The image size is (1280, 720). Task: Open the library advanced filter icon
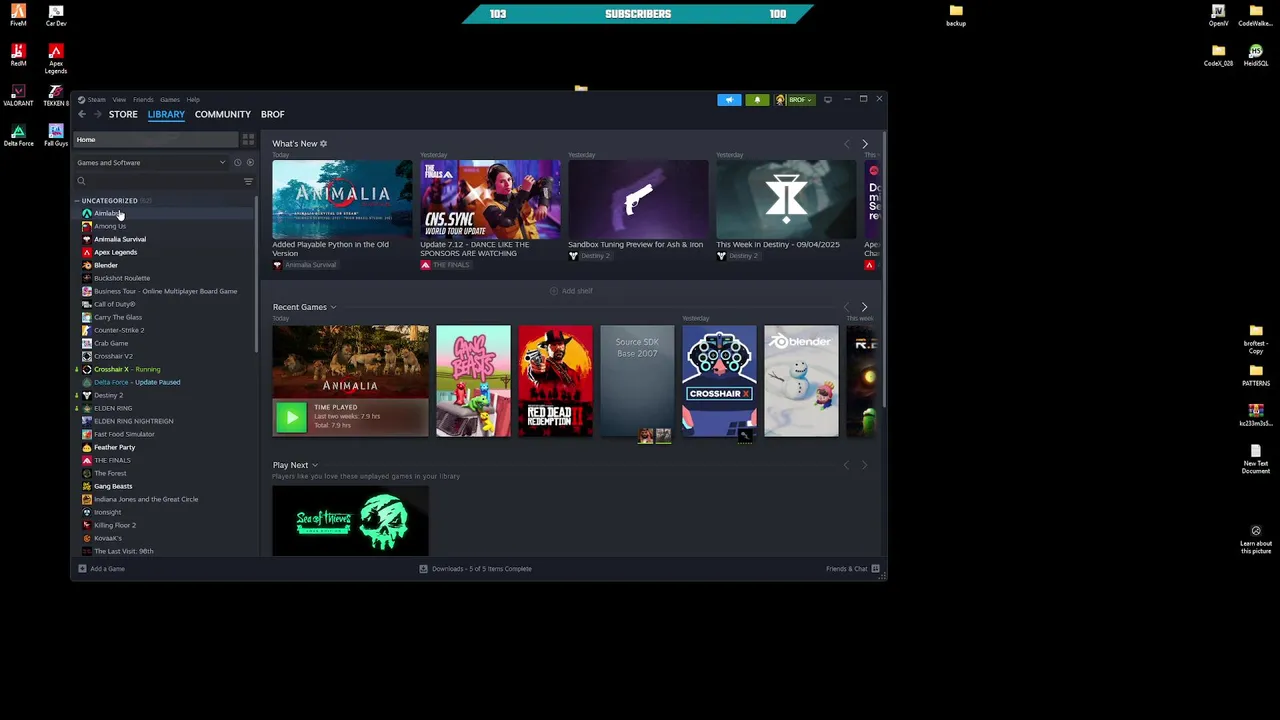tap(248, 181)
